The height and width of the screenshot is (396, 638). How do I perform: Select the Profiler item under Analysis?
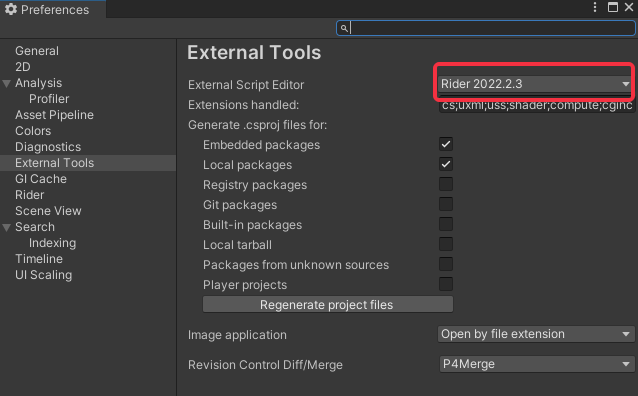coord(49,99)
